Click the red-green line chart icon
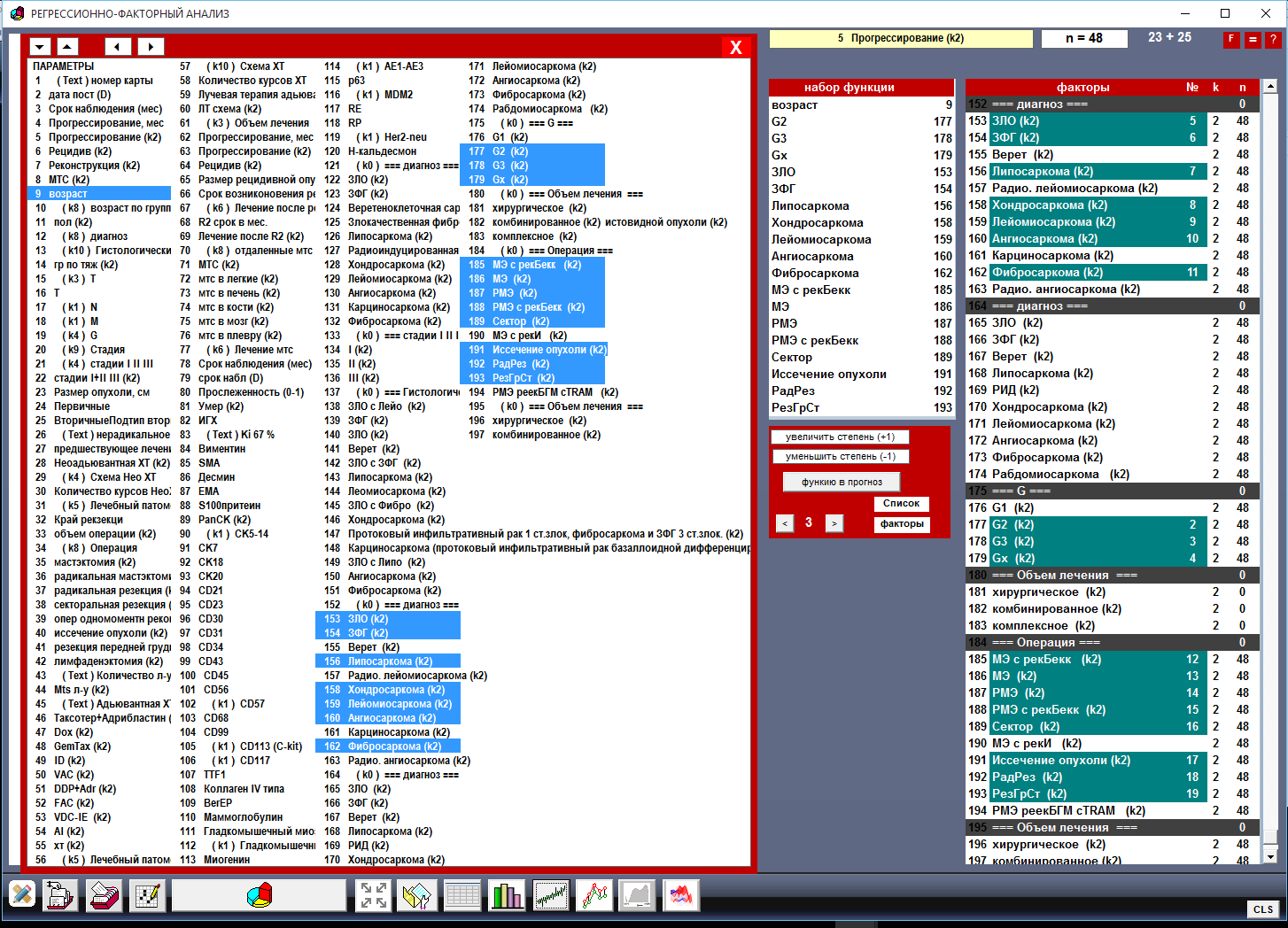Screen dimensions: 1288x928 click(594, 895)
